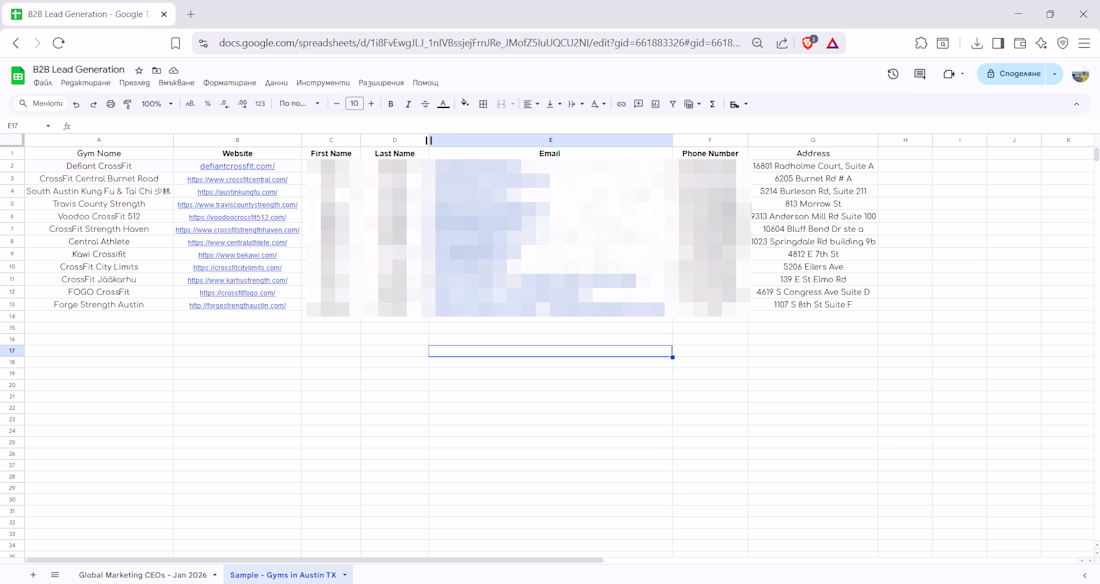Viewport: 1100px width, 584px height.
Task: Open Brave Rewards triangle icon
Action: tap(832, 43)
